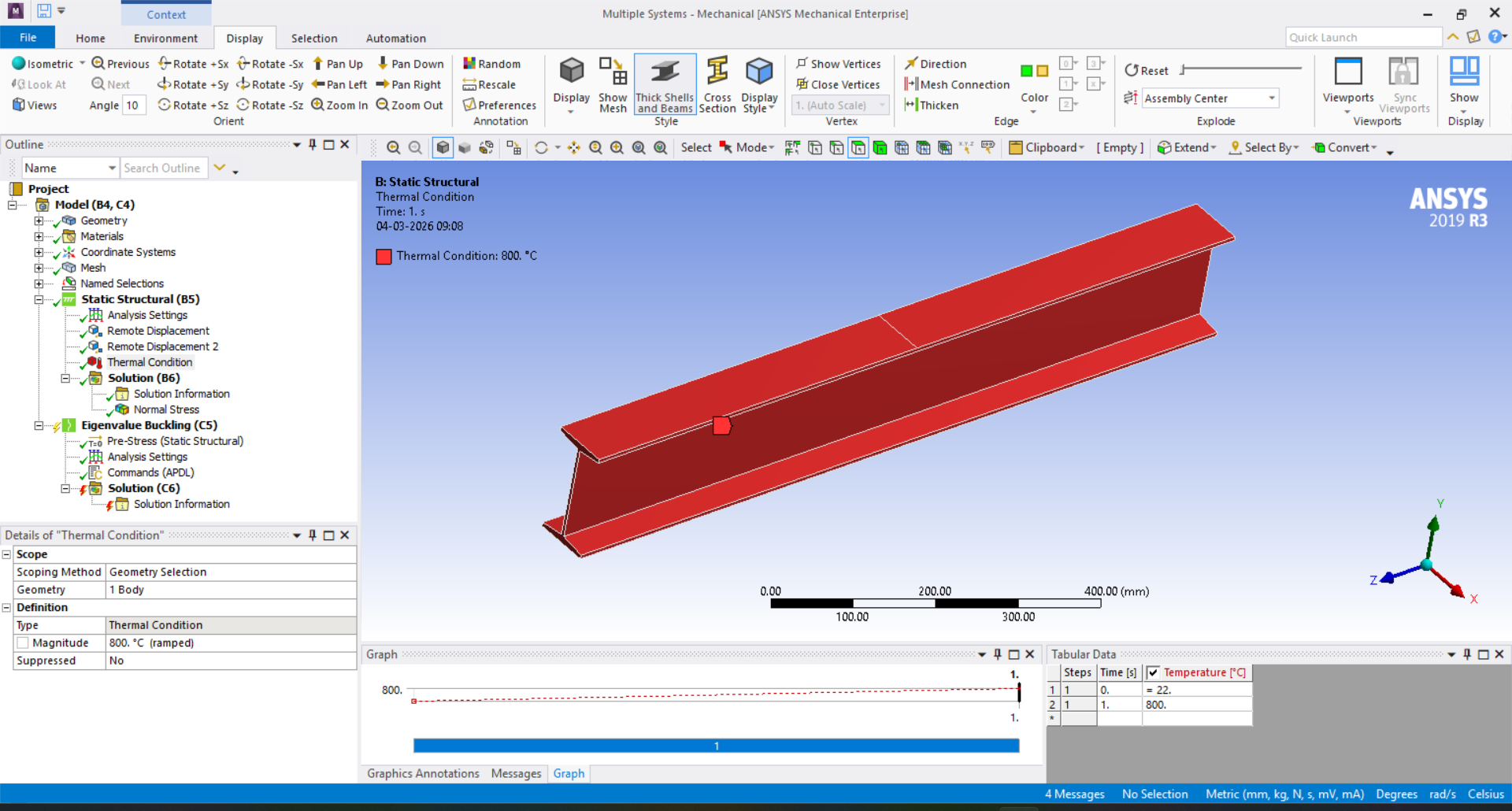Viewport: 1512px width, 811px height.
Task: Open the outline Name filter dropdown
Action: 112,168
